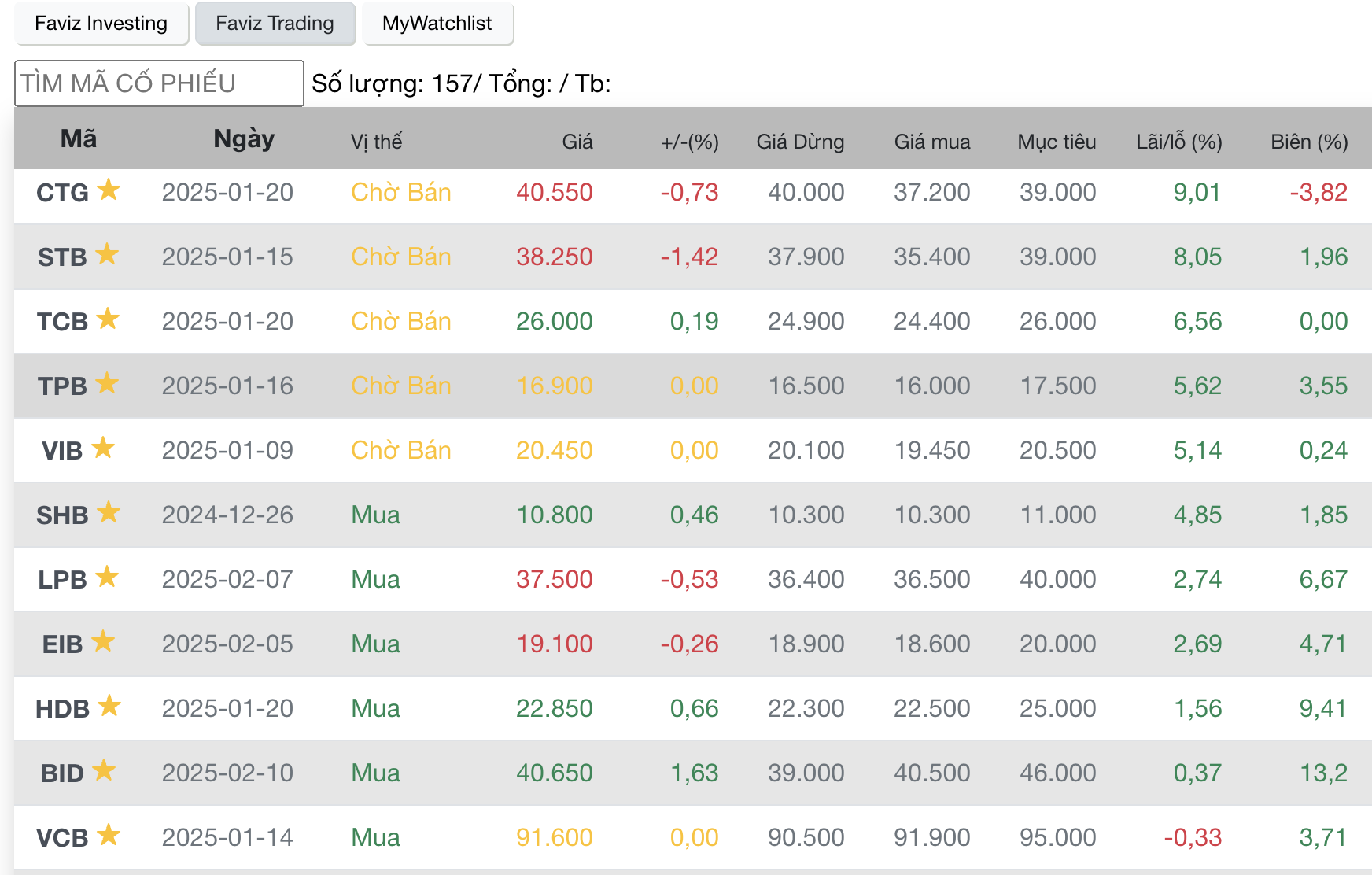Viewport: 1372px width, 875px height.
Task: Select CTG price 40.550
Action: point(555,193)
